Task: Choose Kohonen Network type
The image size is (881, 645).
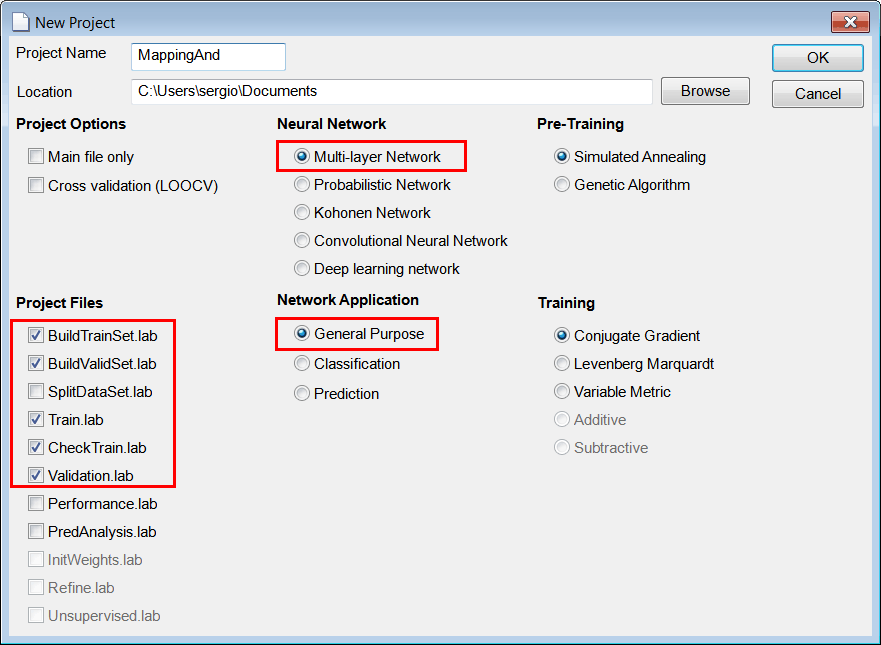Action: tap(302, 212)
